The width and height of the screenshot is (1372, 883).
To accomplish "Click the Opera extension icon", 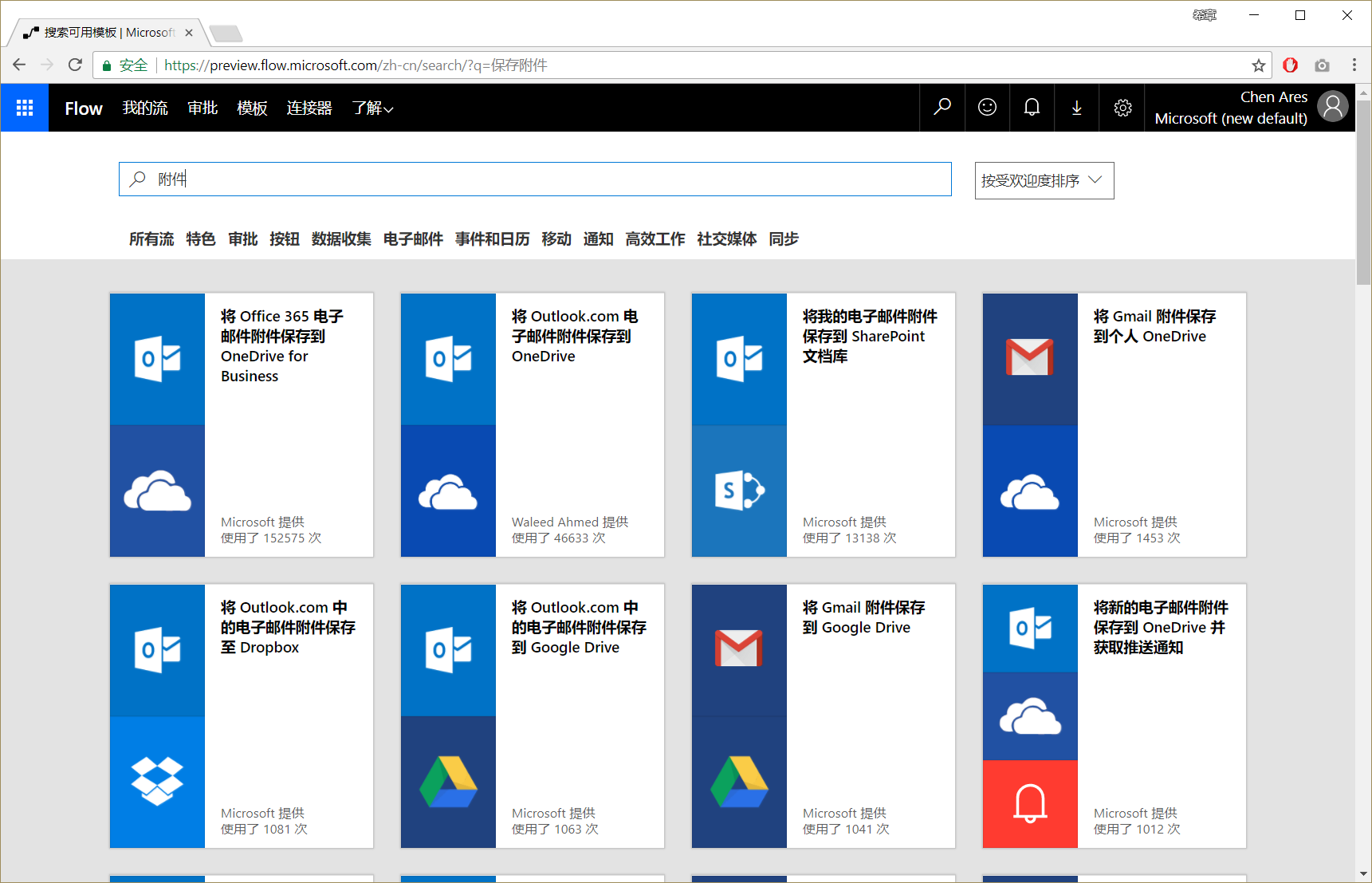I will [x=1290, y=65].
